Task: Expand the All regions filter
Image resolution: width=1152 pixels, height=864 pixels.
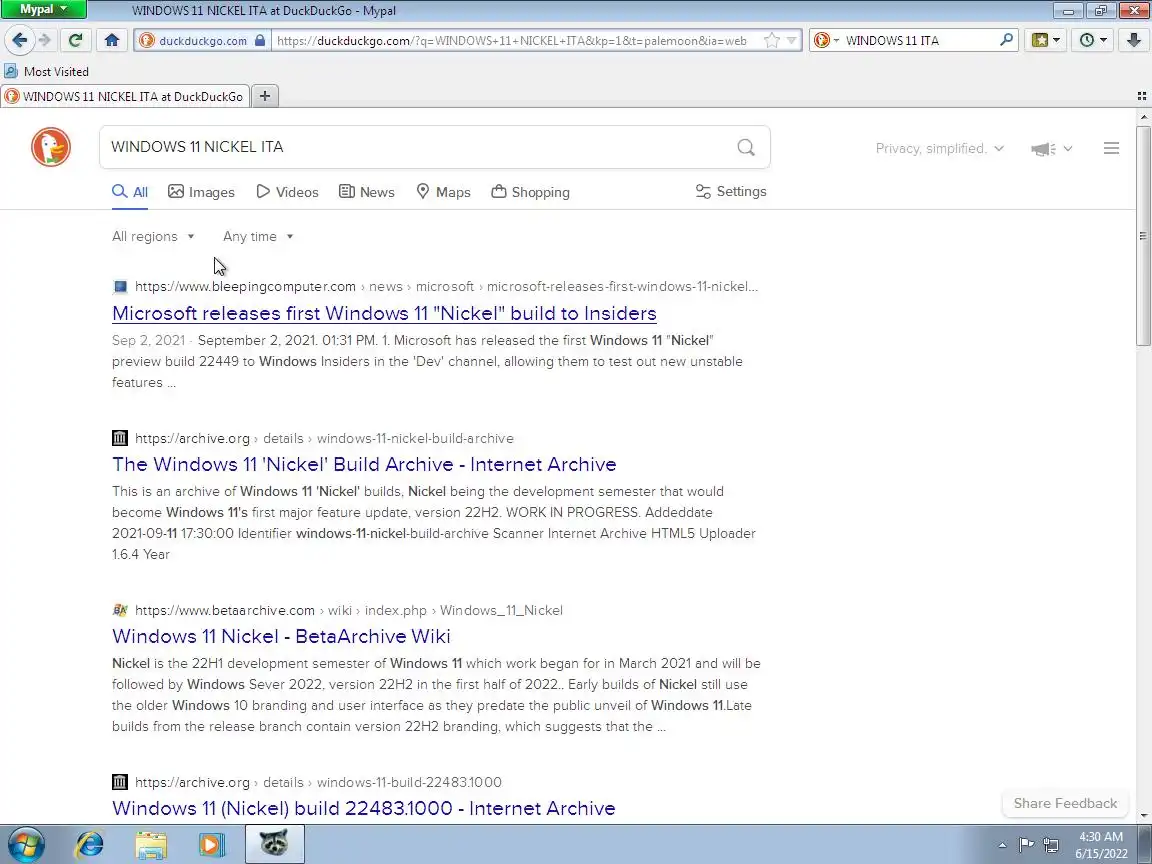Action: (153, 237)
